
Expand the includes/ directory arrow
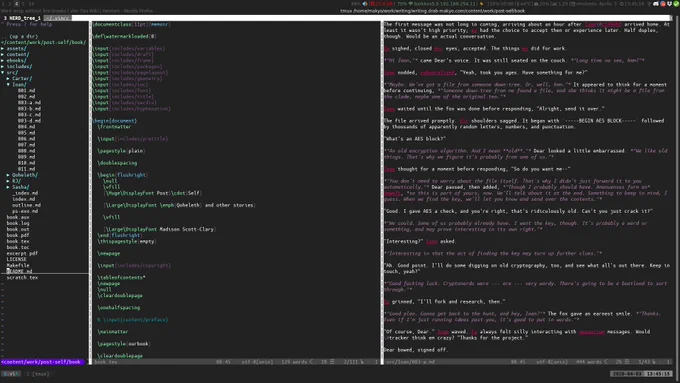coord(3,67)
